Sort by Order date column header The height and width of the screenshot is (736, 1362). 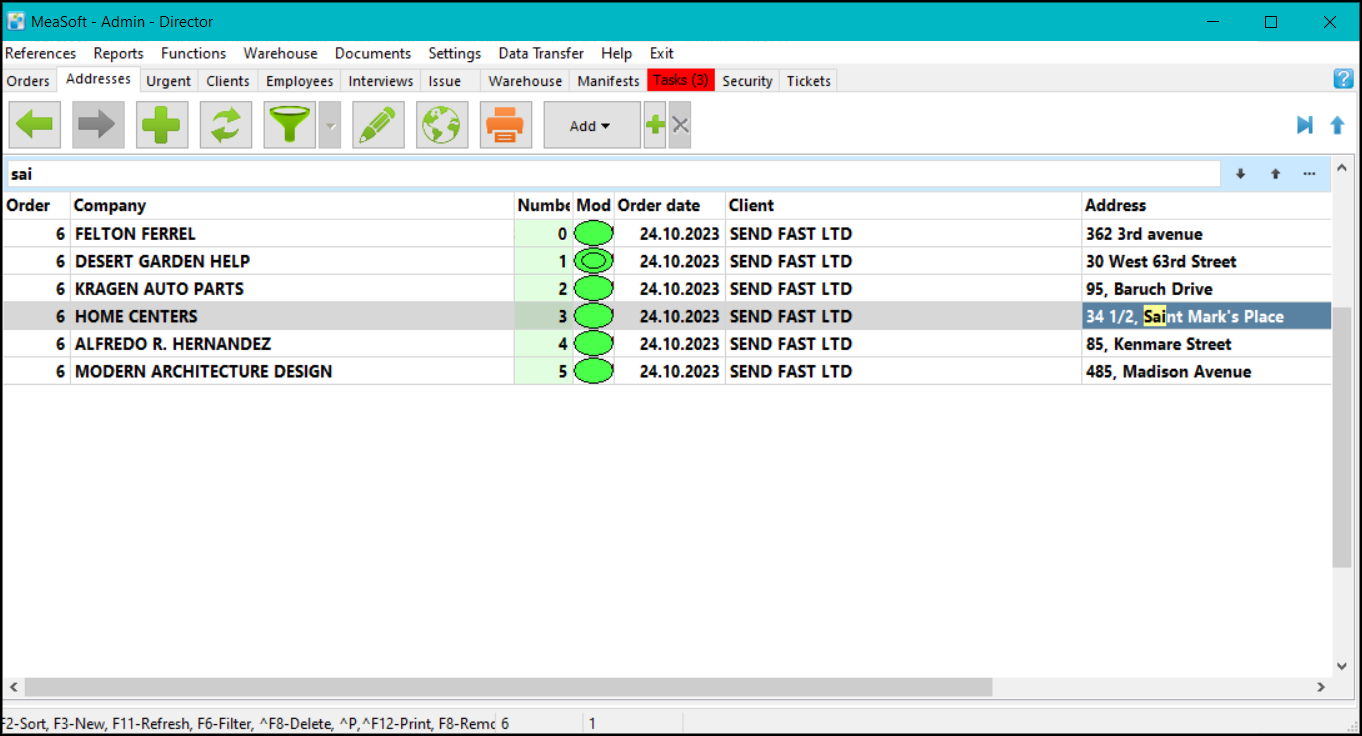(659, 205)
